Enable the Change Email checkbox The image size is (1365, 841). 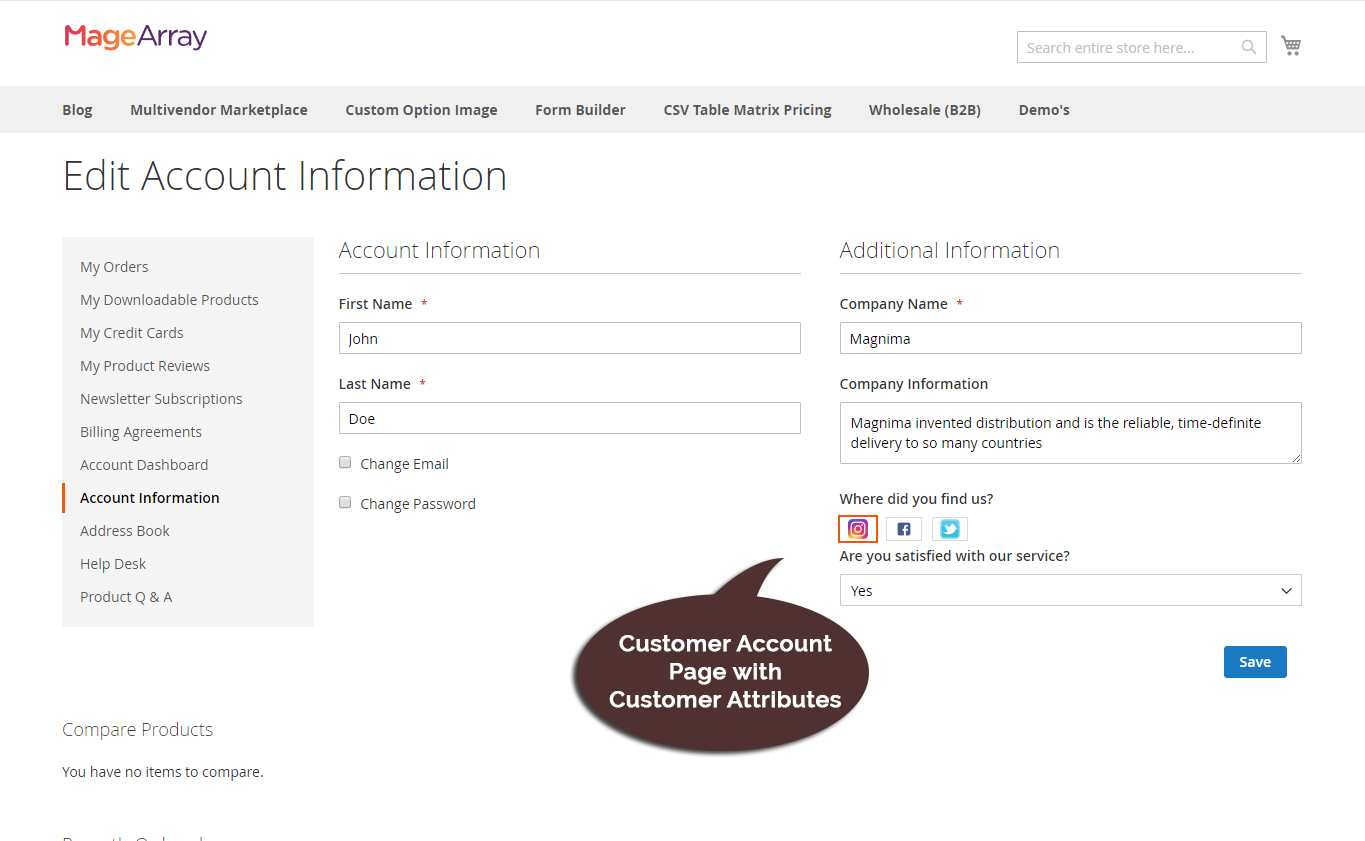click(x=345, y=462)
